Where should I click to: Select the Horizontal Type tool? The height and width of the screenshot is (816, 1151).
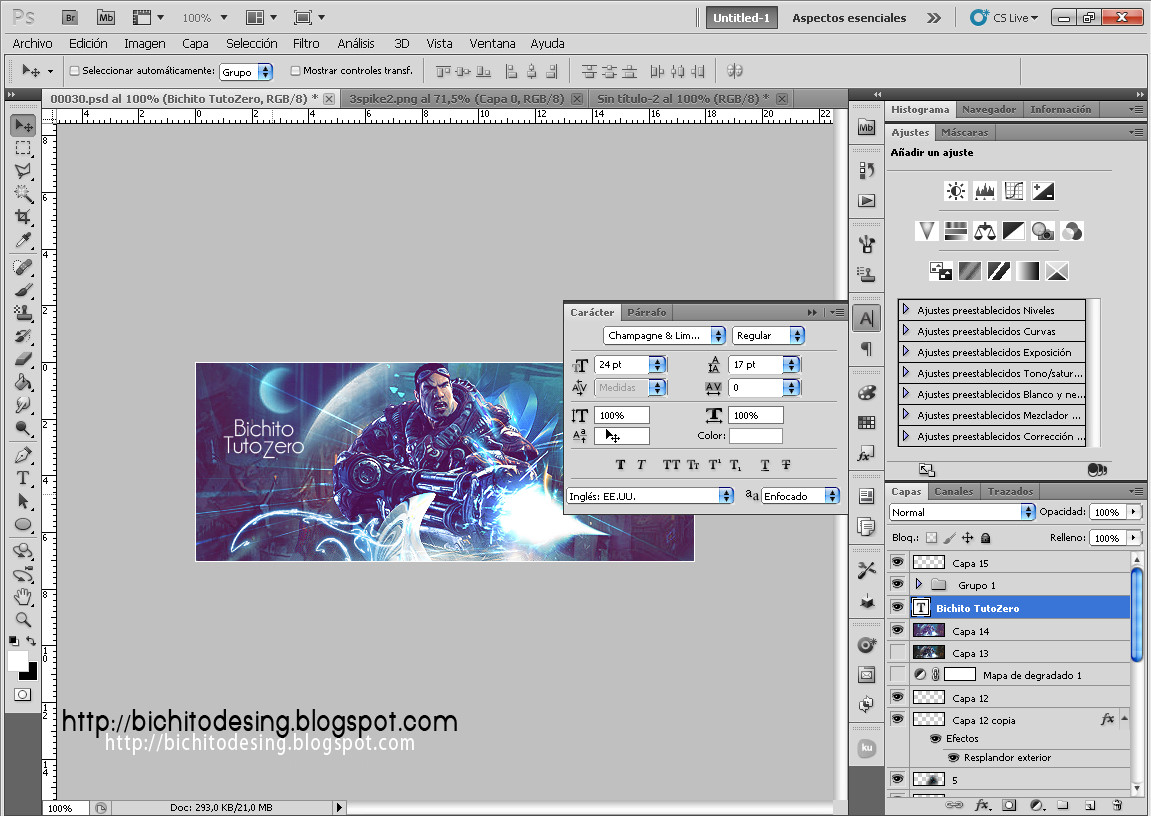point(23,478)
